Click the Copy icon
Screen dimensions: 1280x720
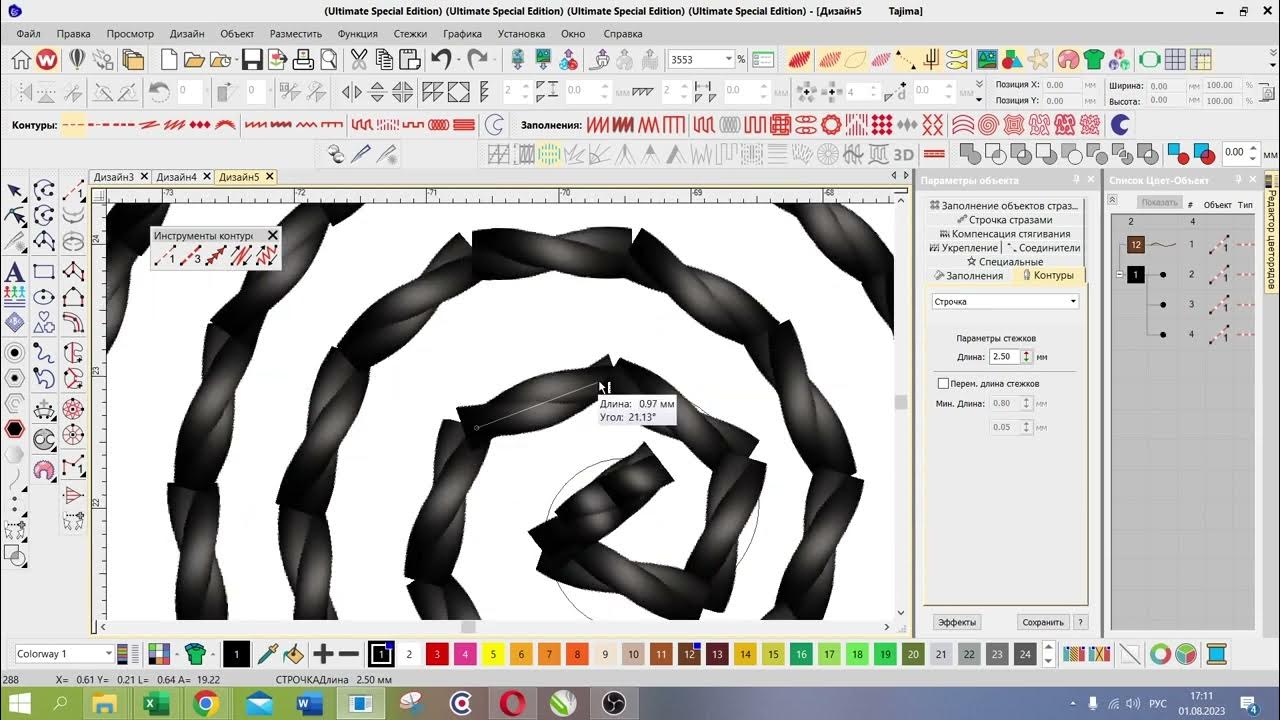click(x=383, y=60)
